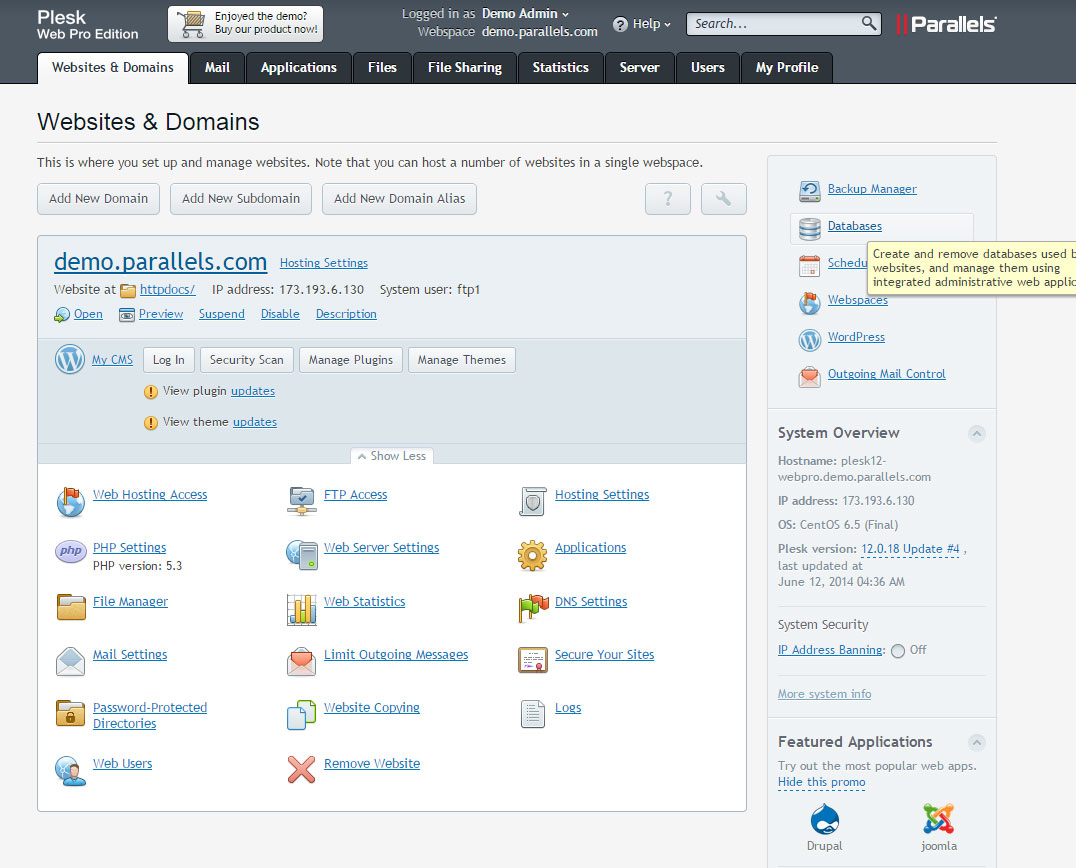This screenshot has width=1076, height=868.
Task: Click the Backup Manager icon
Action: point(810,191)
